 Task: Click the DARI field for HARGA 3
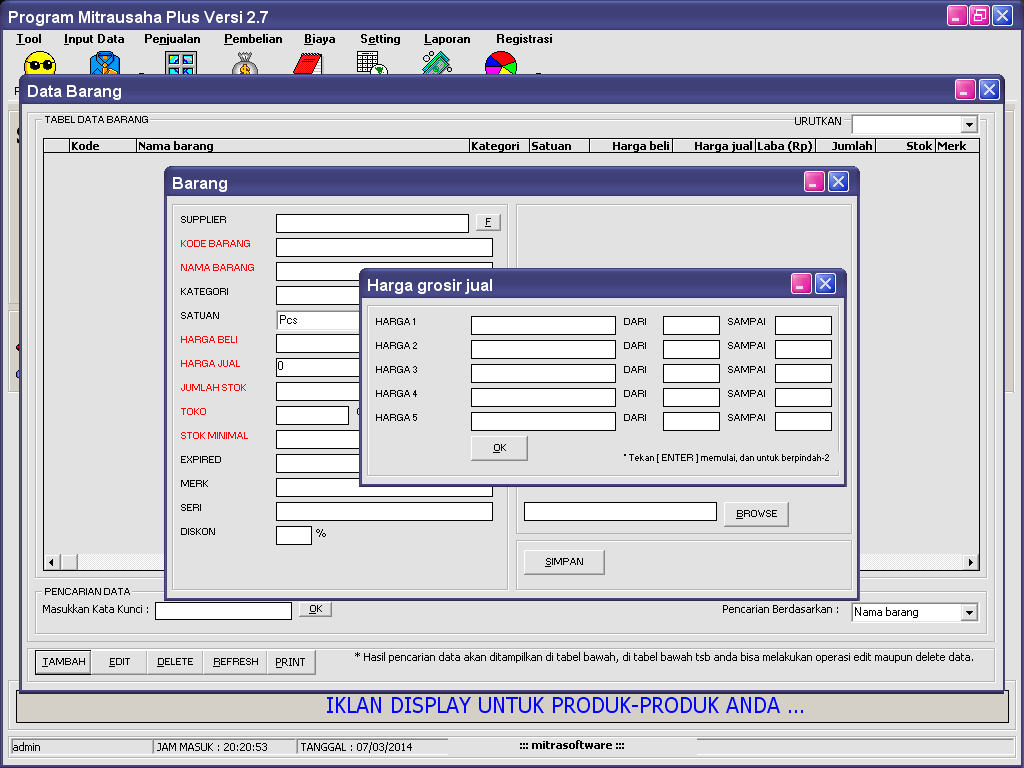(691, 374)
